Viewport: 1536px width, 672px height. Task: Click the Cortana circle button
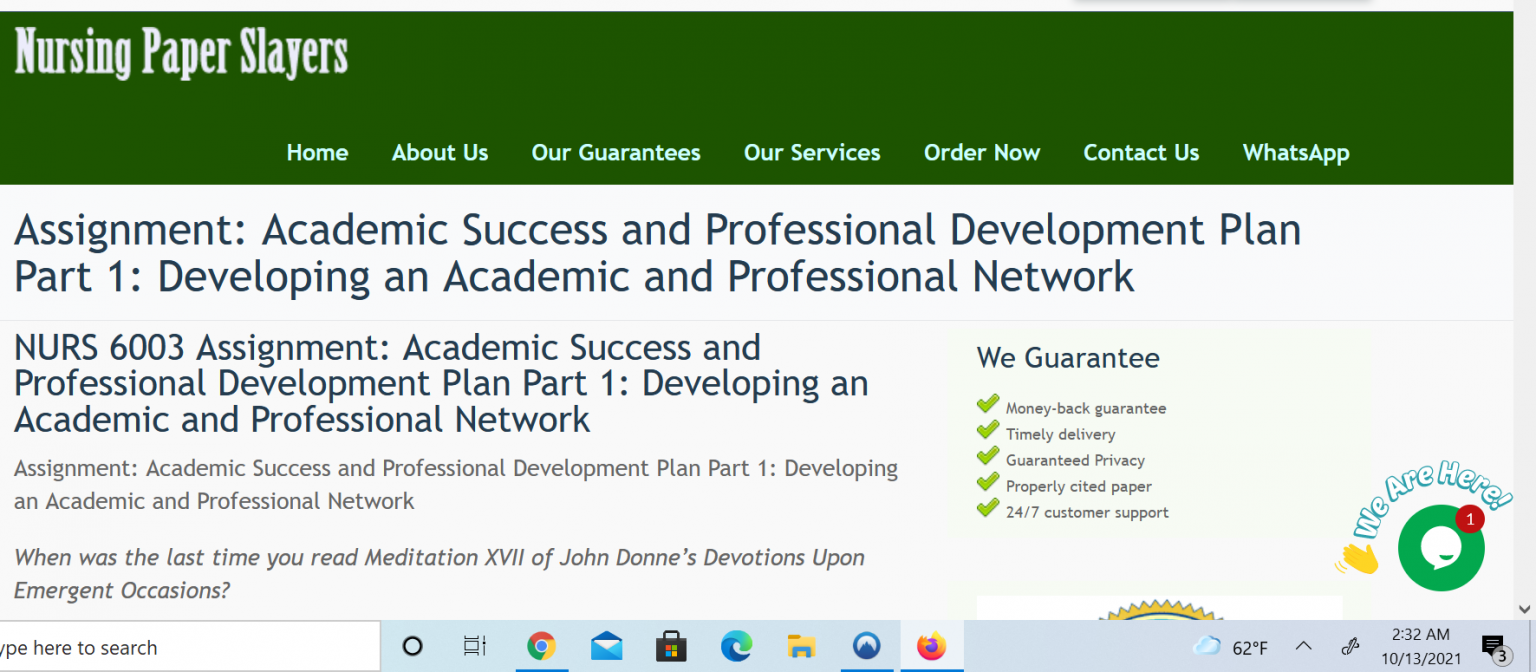[412, 646]
